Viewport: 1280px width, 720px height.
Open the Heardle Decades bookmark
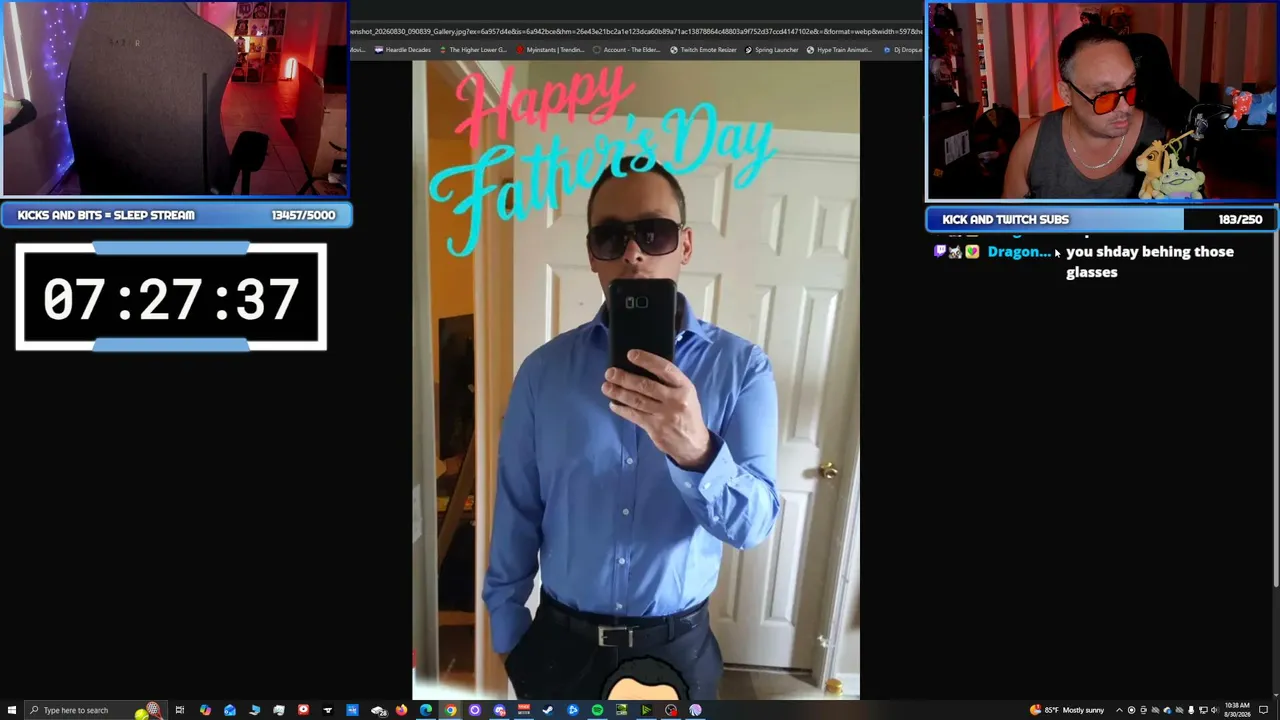pos(403,50)
